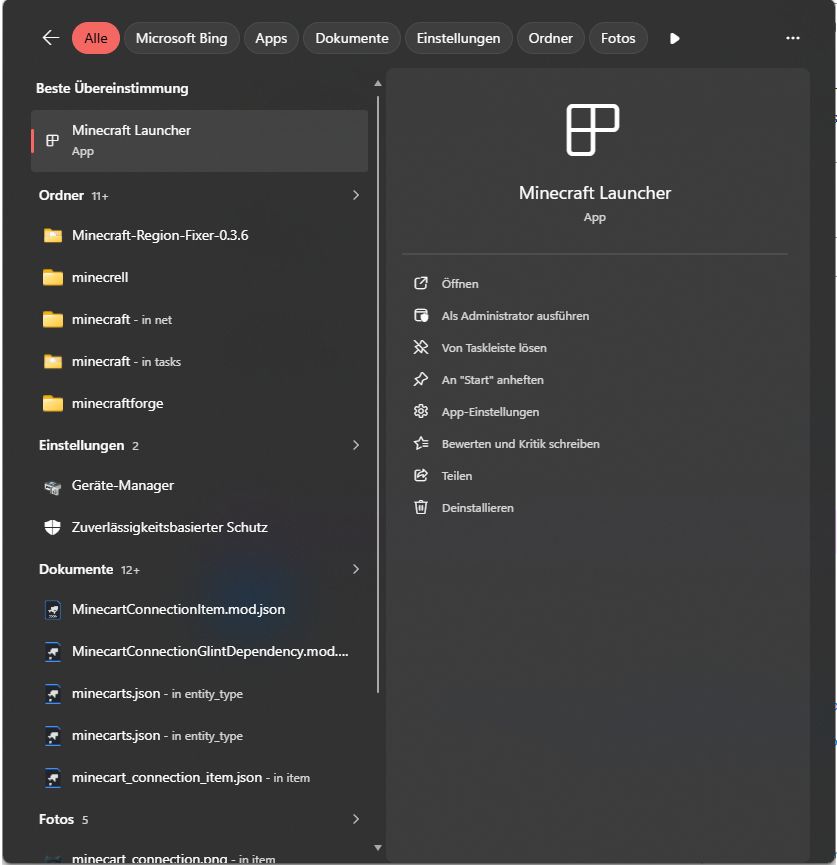
Task: Go back using the left arrow
Action: 51,38
